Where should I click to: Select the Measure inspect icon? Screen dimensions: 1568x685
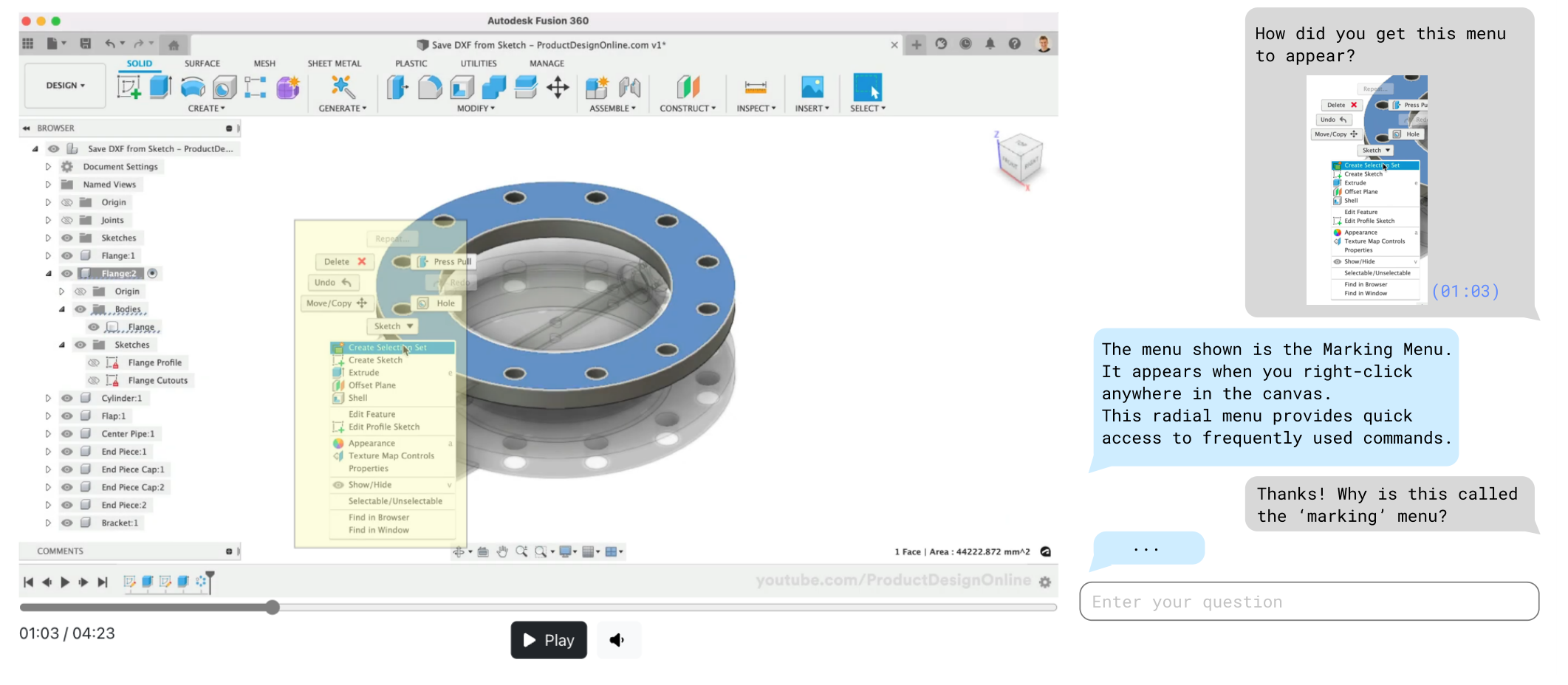point(756,87)
